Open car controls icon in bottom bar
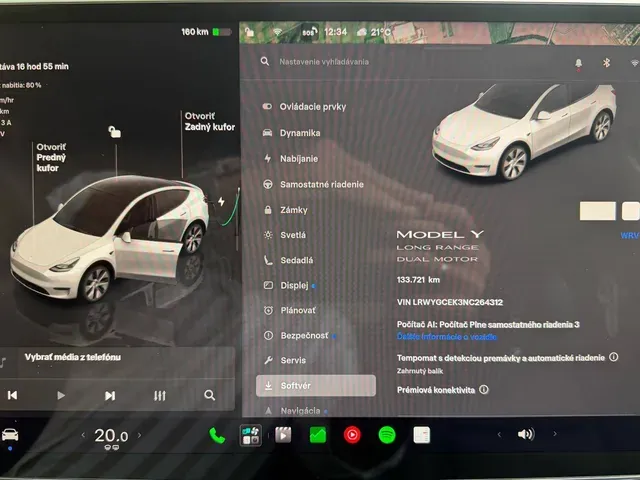This screenshot has height=480, width=640. pos(10,435)
